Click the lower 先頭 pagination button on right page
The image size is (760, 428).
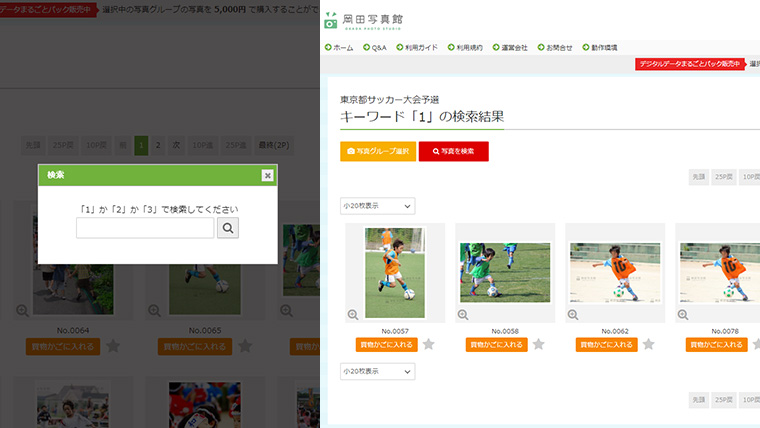pos(698,400)
